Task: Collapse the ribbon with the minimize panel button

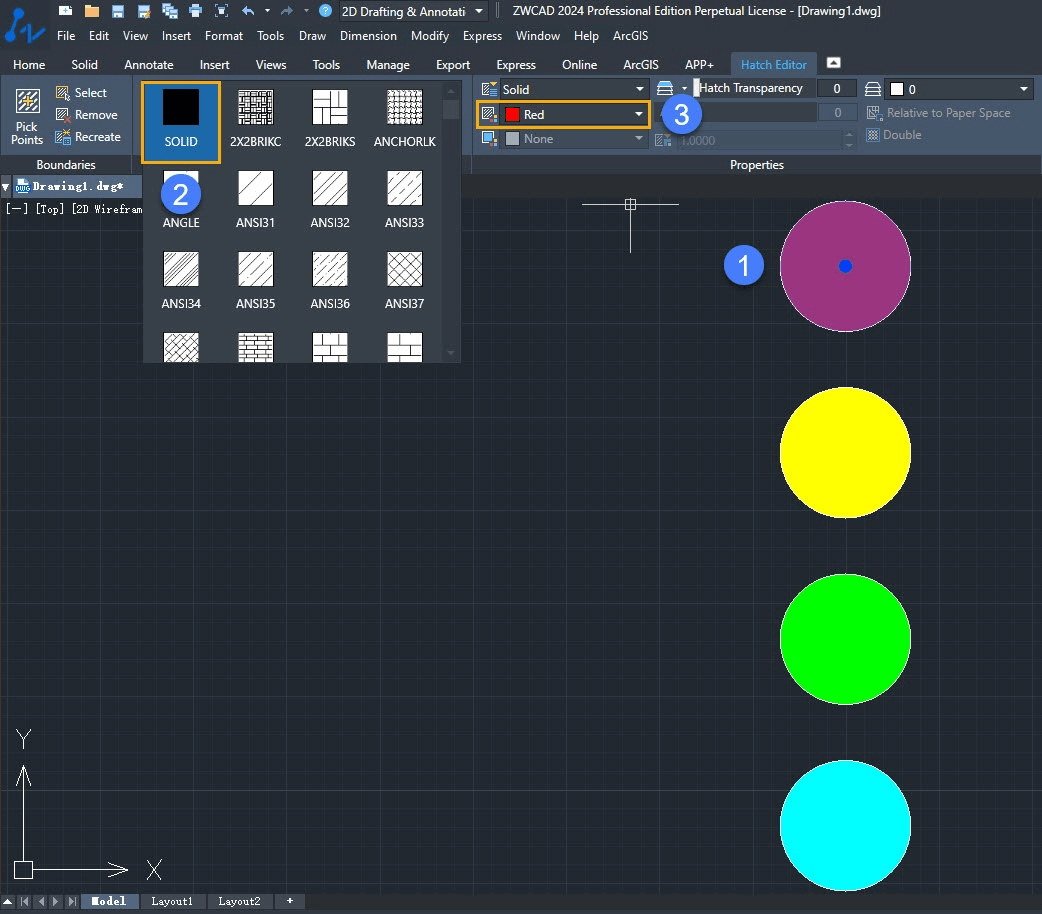Action: (833, 62)
